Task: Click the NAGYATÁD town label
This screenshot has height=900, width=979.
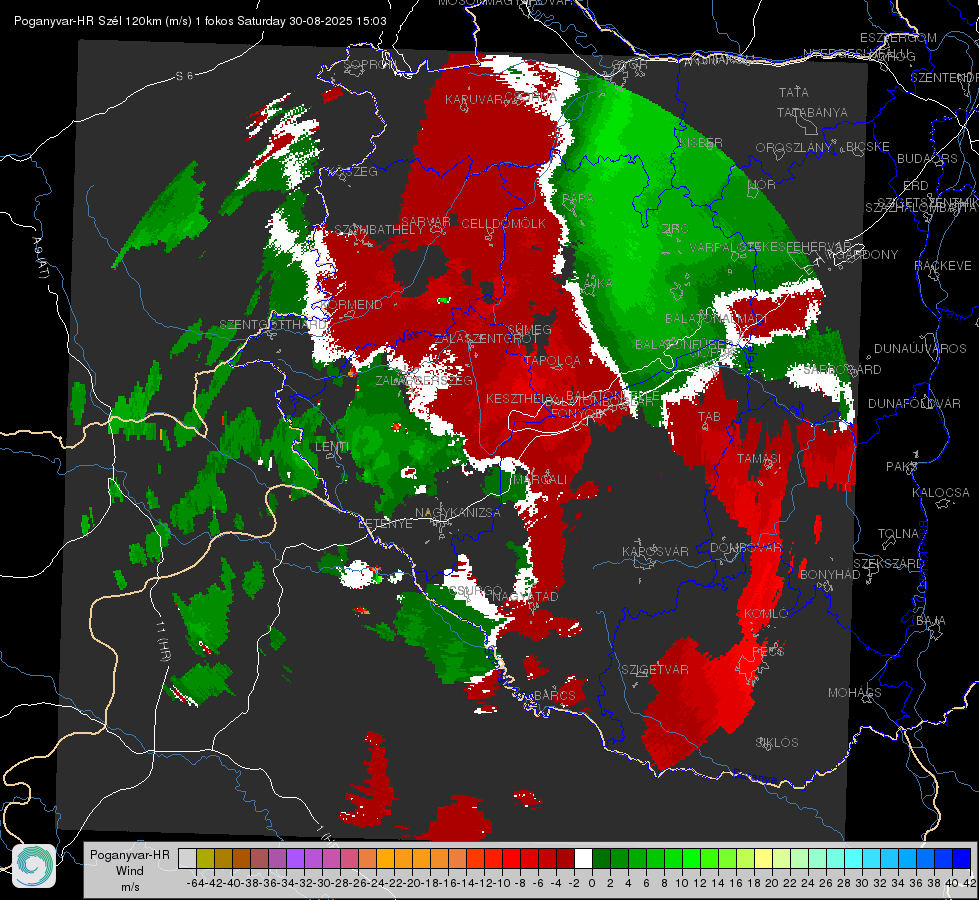Action: point(525,596)
